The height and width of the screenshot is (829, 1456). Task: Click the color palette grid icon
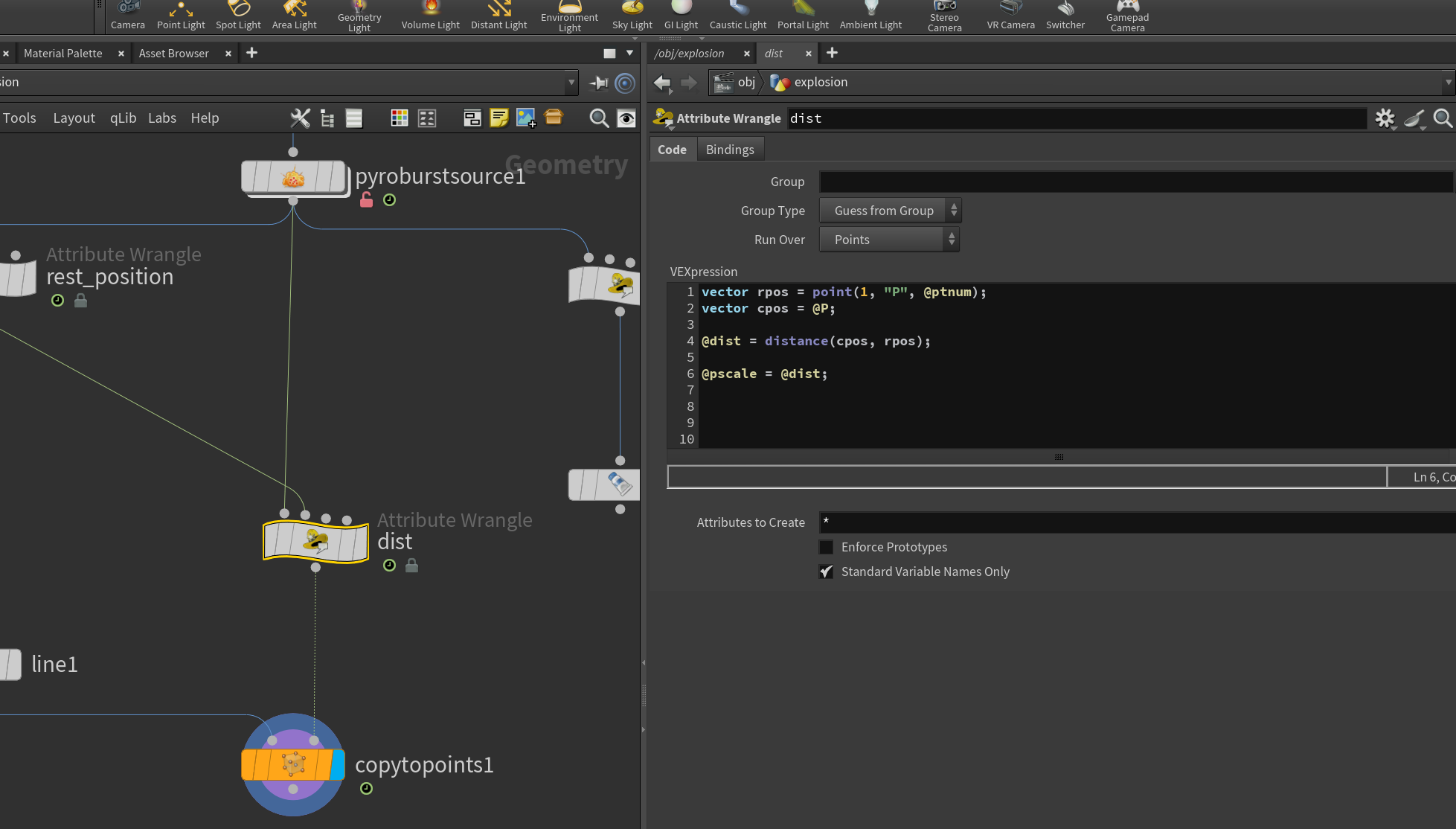tap(400, 118)
